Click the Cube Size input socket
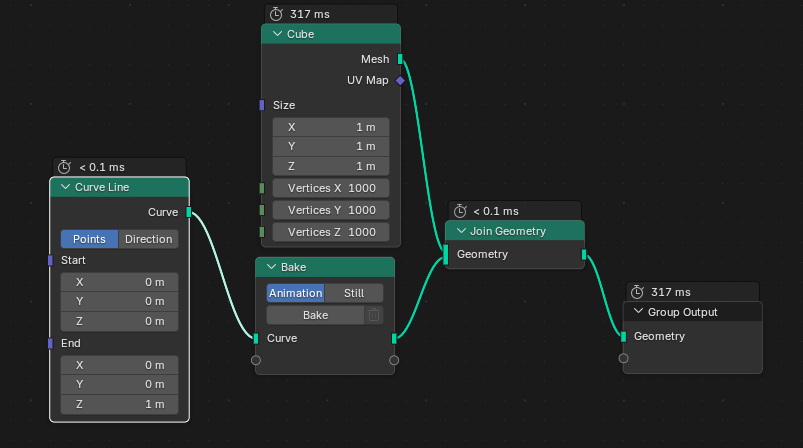The width and height of the screenshot is (803, 448). (x=262, y=105)
